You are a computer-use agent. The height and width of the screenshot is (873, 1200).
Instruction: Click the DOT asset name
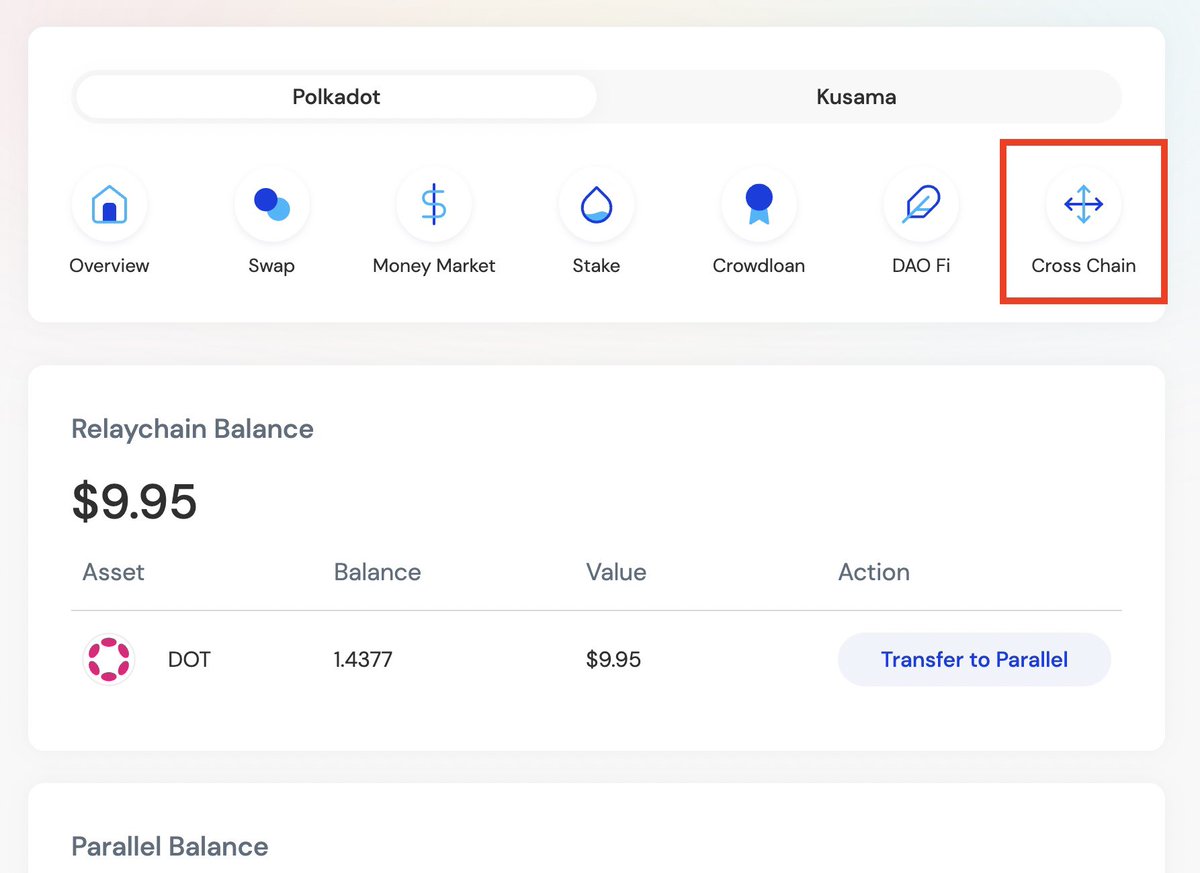189,660
